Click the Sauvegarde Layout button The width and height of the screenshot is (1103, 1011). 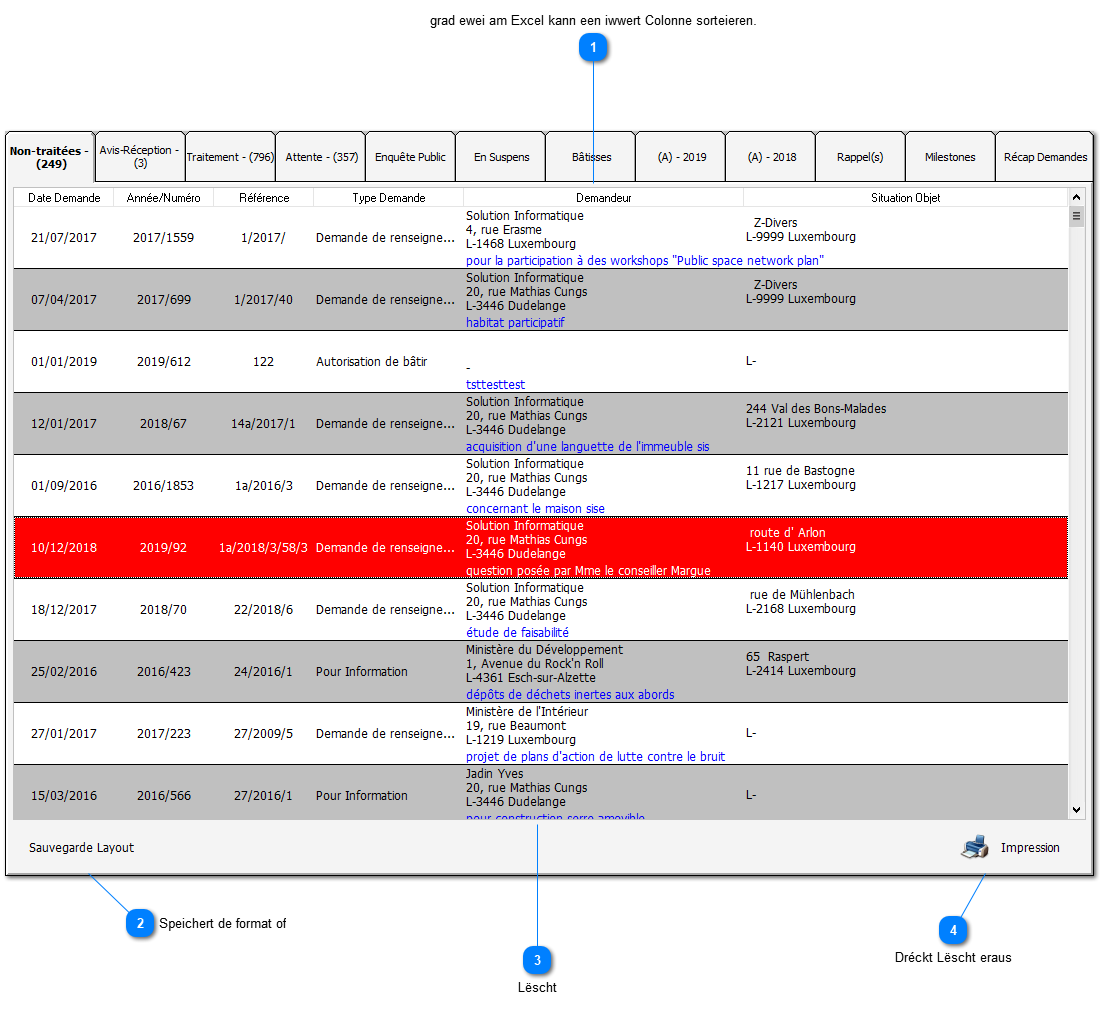tap(81, 847)
